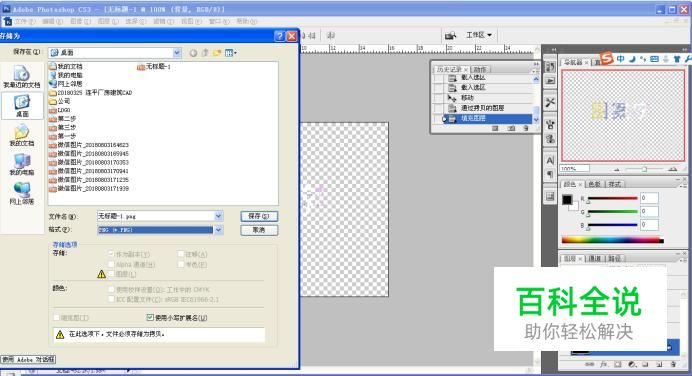Create new document from current history state
Screen dimensions: 692x376
[x=495, y=128]
